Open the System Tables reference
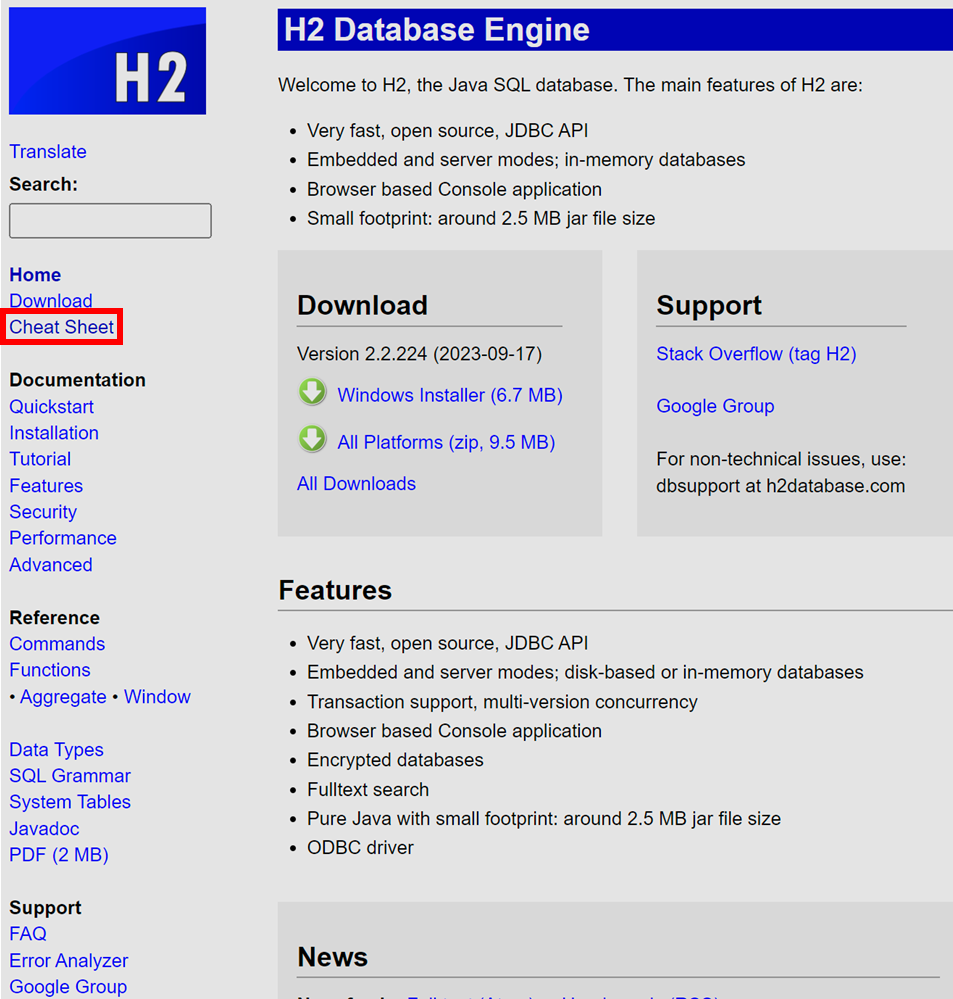 (x=70, y=802)
